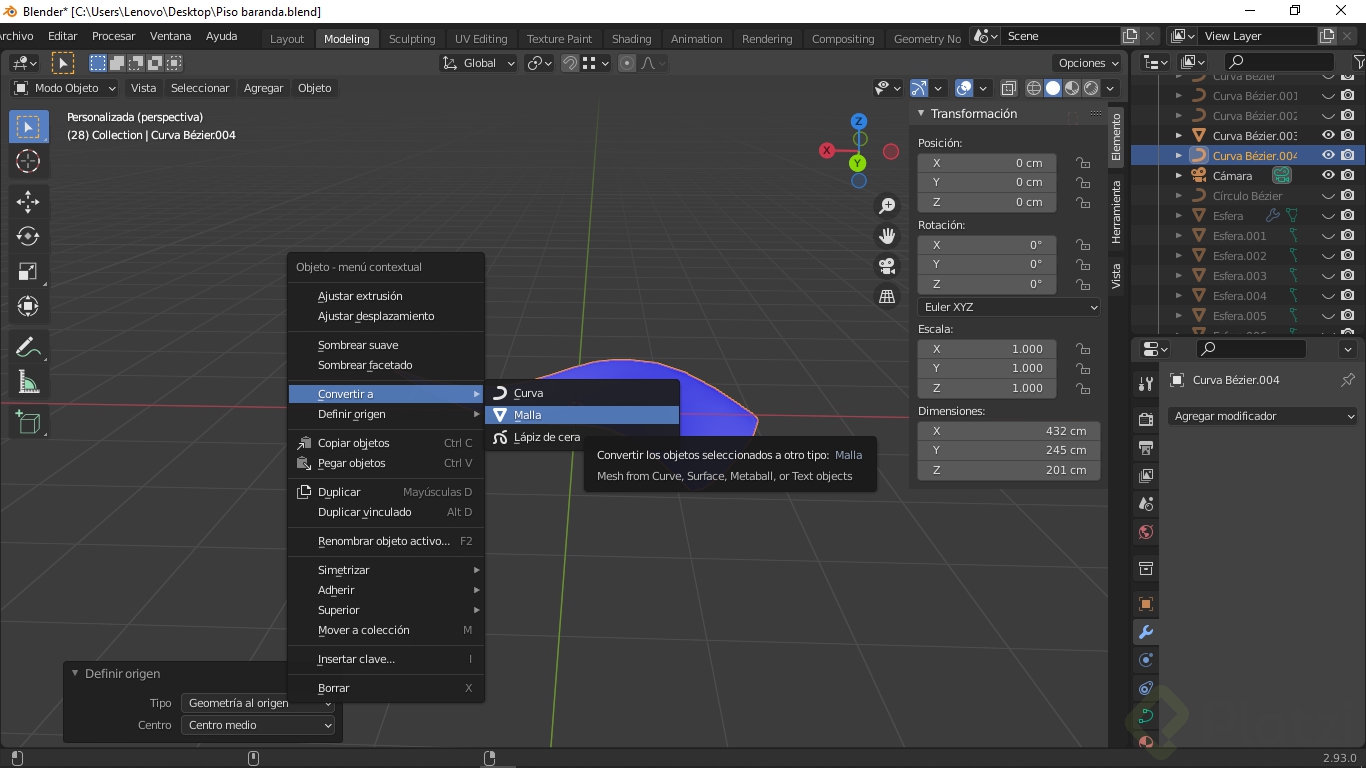This screenshot has height=768, width=1366.
Task: Lock the Posición X value
Action: 1082,163
